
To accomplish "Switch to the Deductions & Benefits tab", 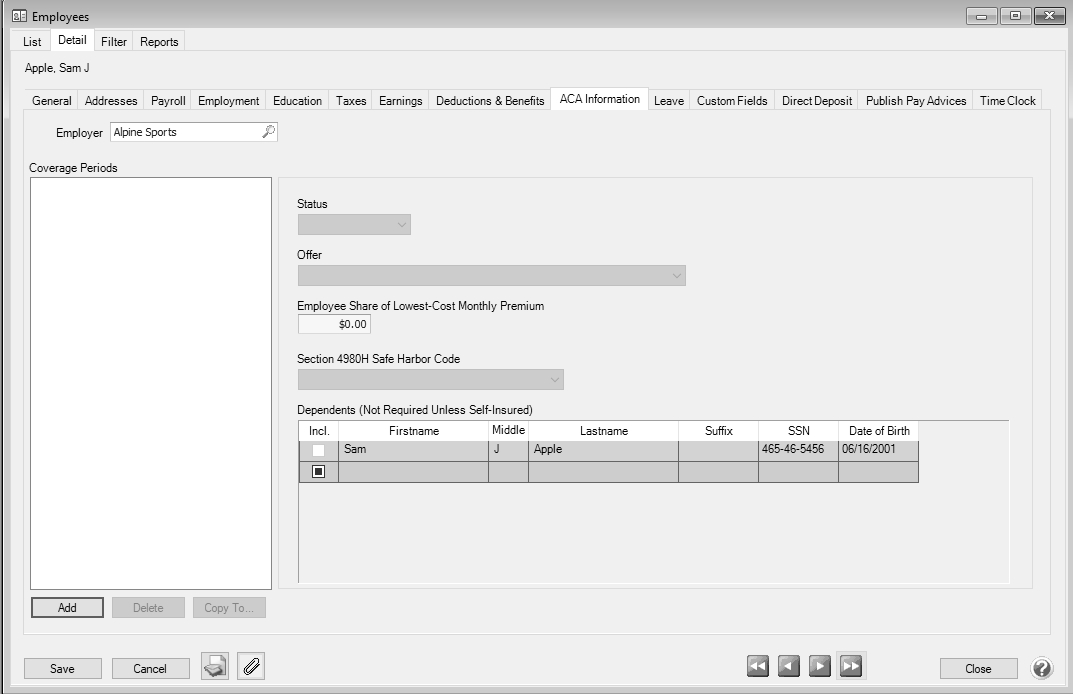I will [490, 101].
